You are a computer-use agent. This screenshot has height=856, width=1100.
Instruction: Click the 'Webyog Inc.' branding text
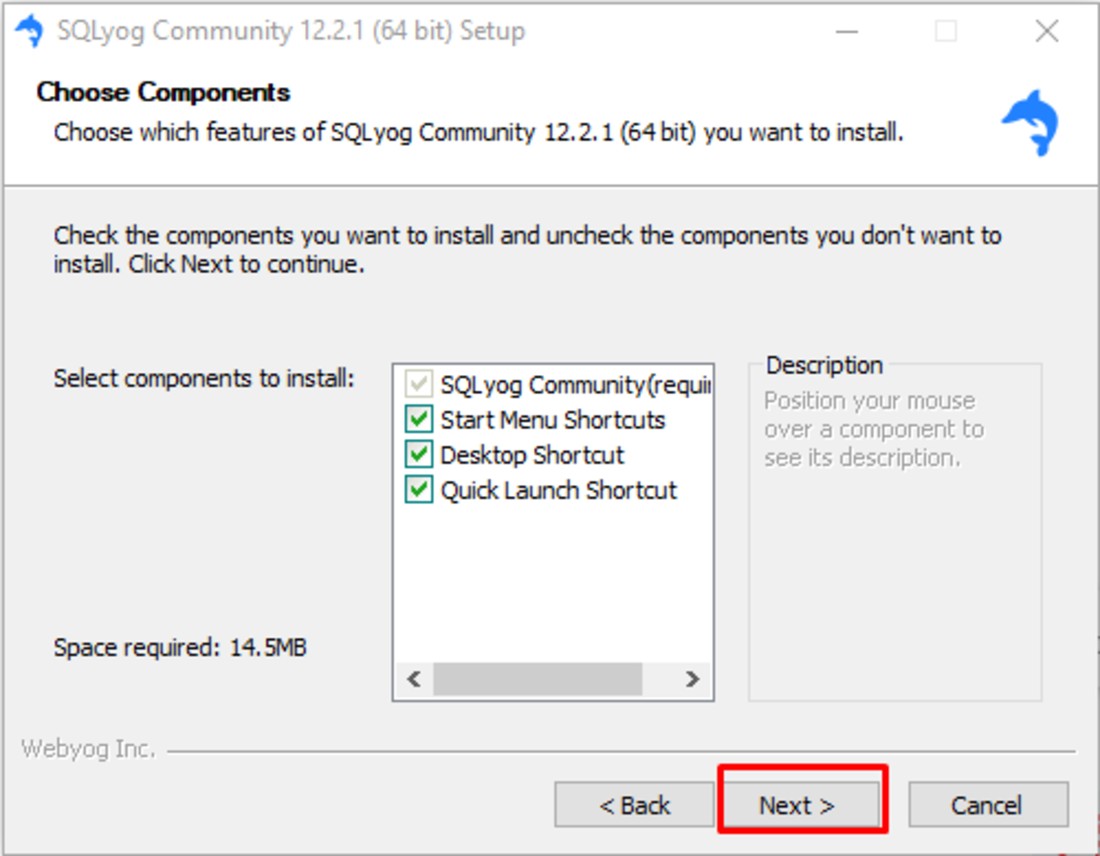88,749
